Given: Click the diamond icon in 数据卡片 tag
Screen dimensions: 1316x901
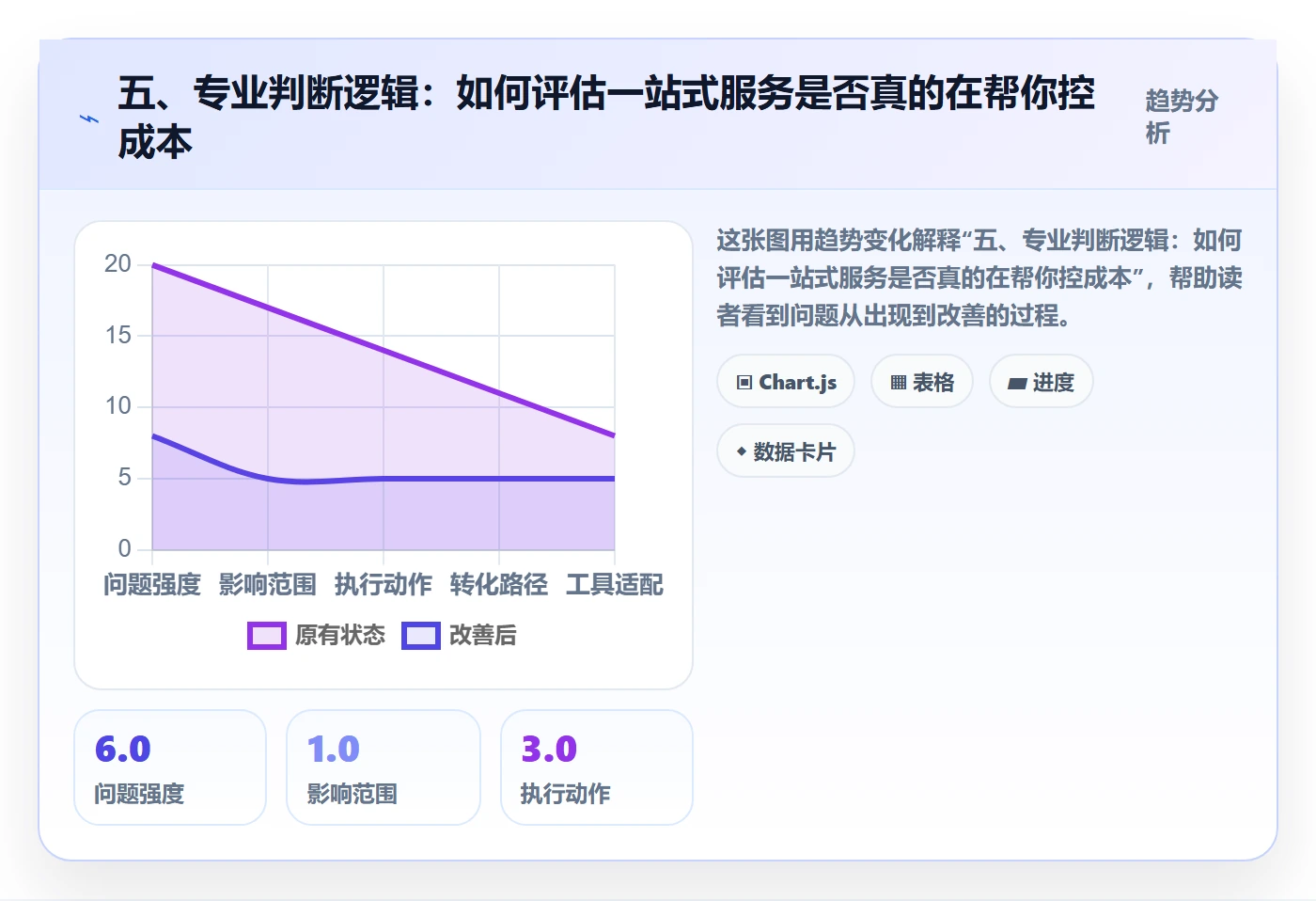Looking at the screenshot, I should point(742,451).
